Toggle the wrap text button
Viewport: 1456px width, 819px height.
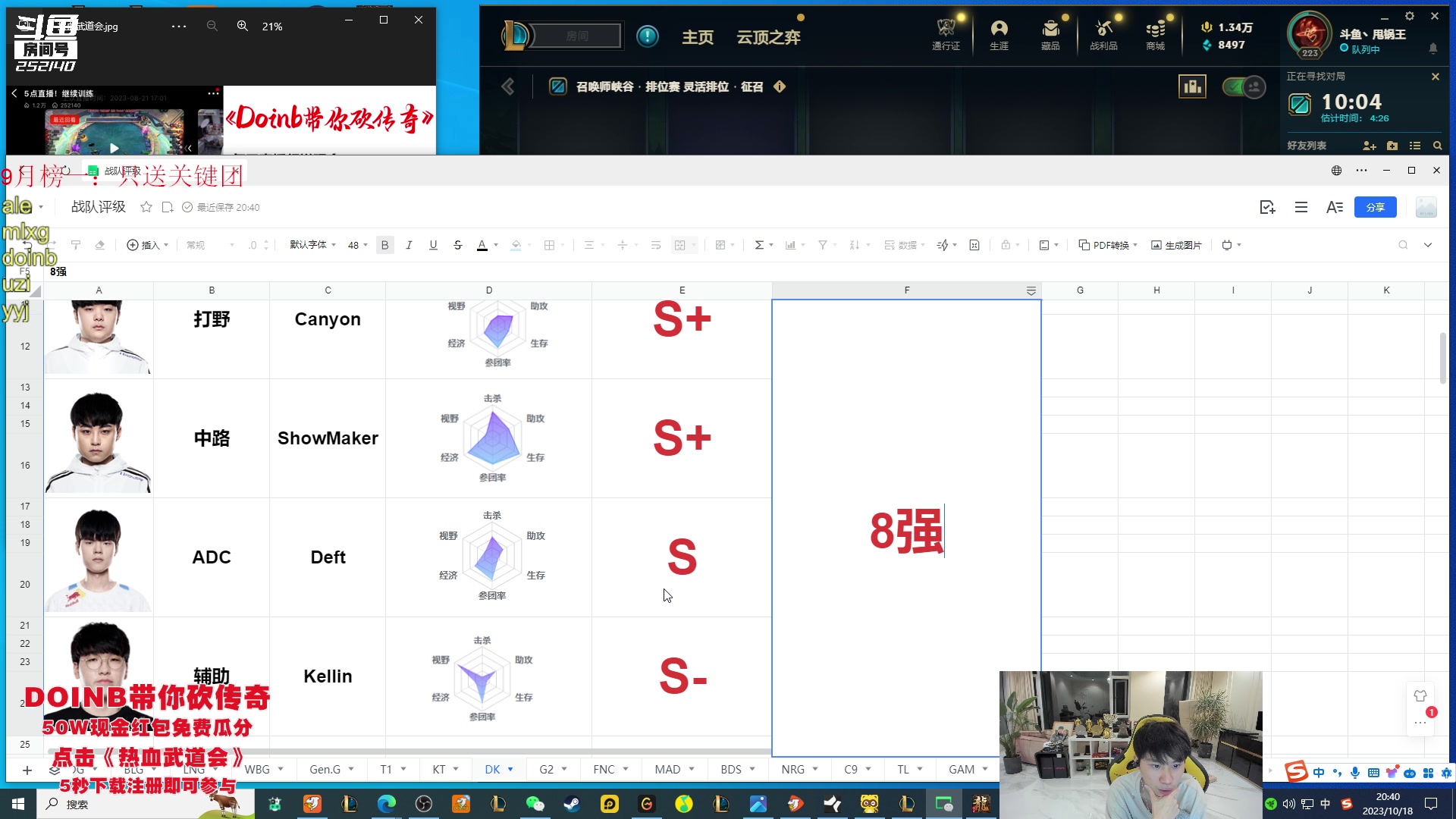tap(656, 245)
